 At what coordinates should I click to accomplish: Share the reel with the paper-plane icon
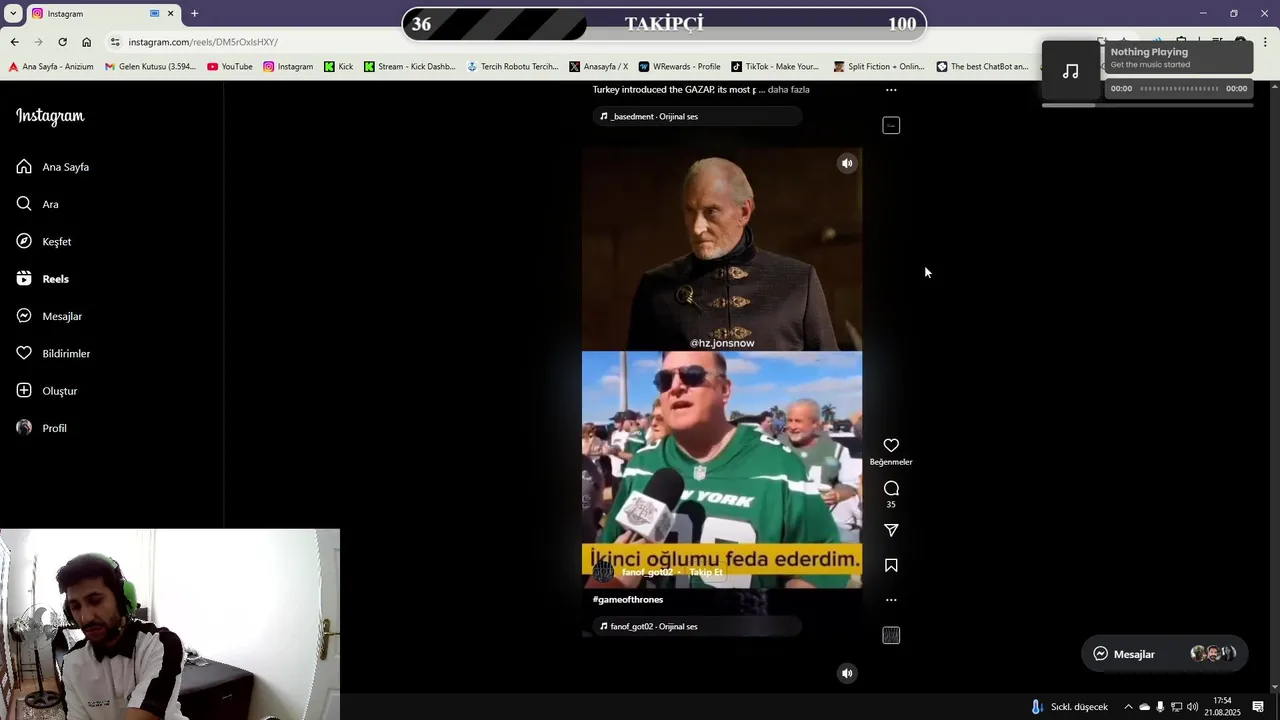(891, 530)
